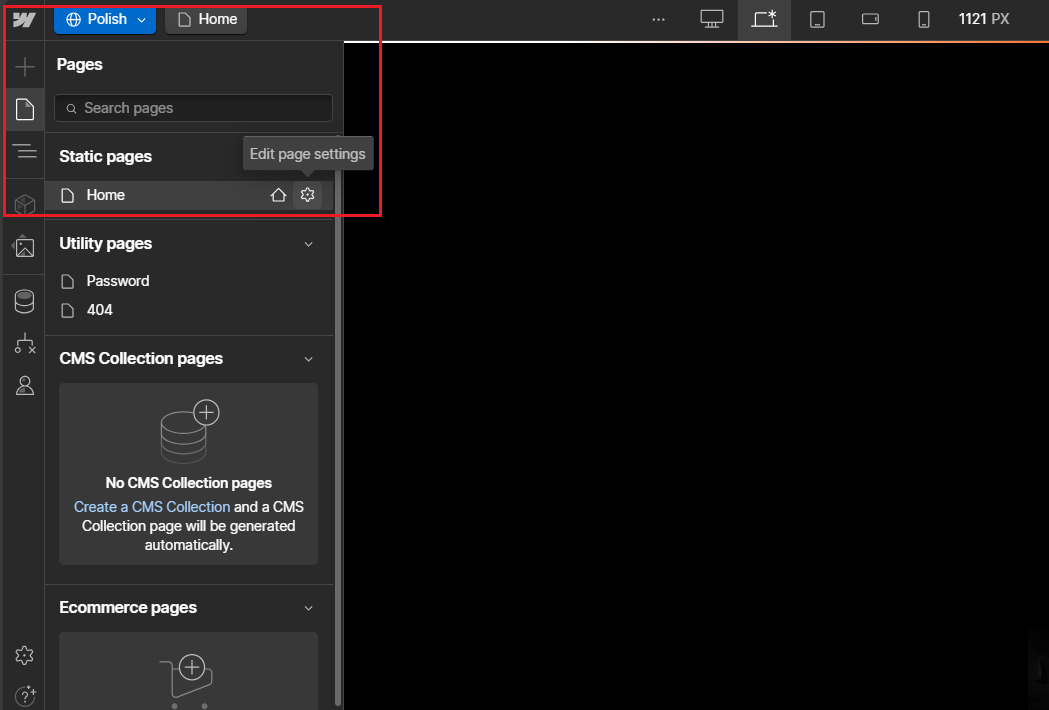The image size is (1049, 710).
Task: Open the Logic flow icon
Action: click(x=25, y=343)
